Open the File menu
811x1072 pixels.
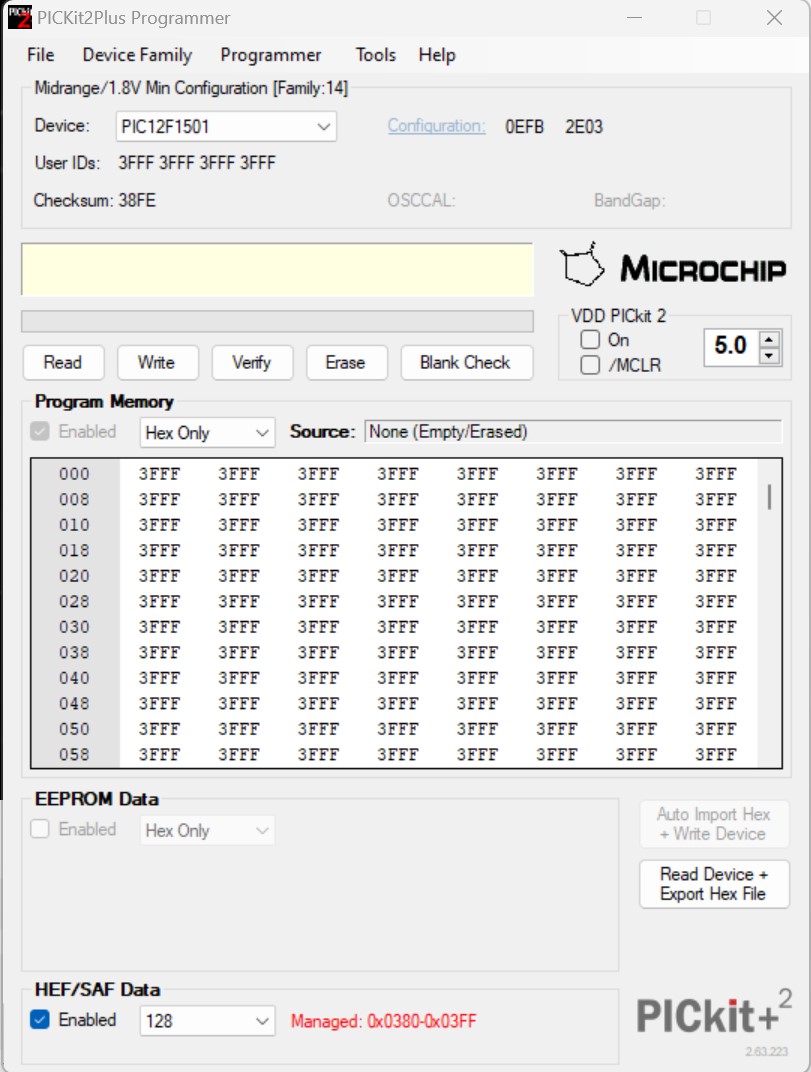pos(40,55)
